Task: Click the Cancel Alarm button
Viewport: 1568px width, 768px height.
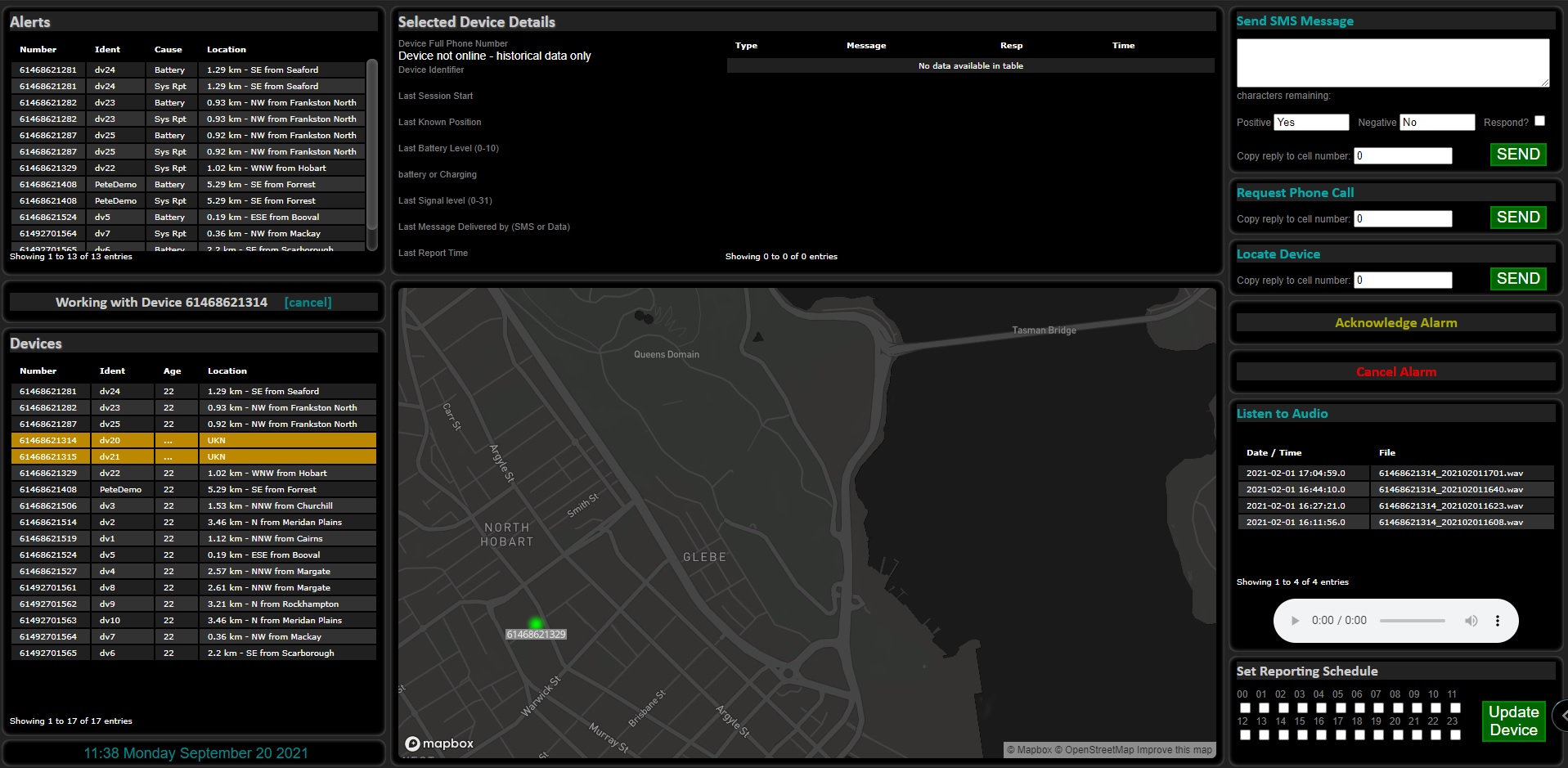Action: point(1395,372)
